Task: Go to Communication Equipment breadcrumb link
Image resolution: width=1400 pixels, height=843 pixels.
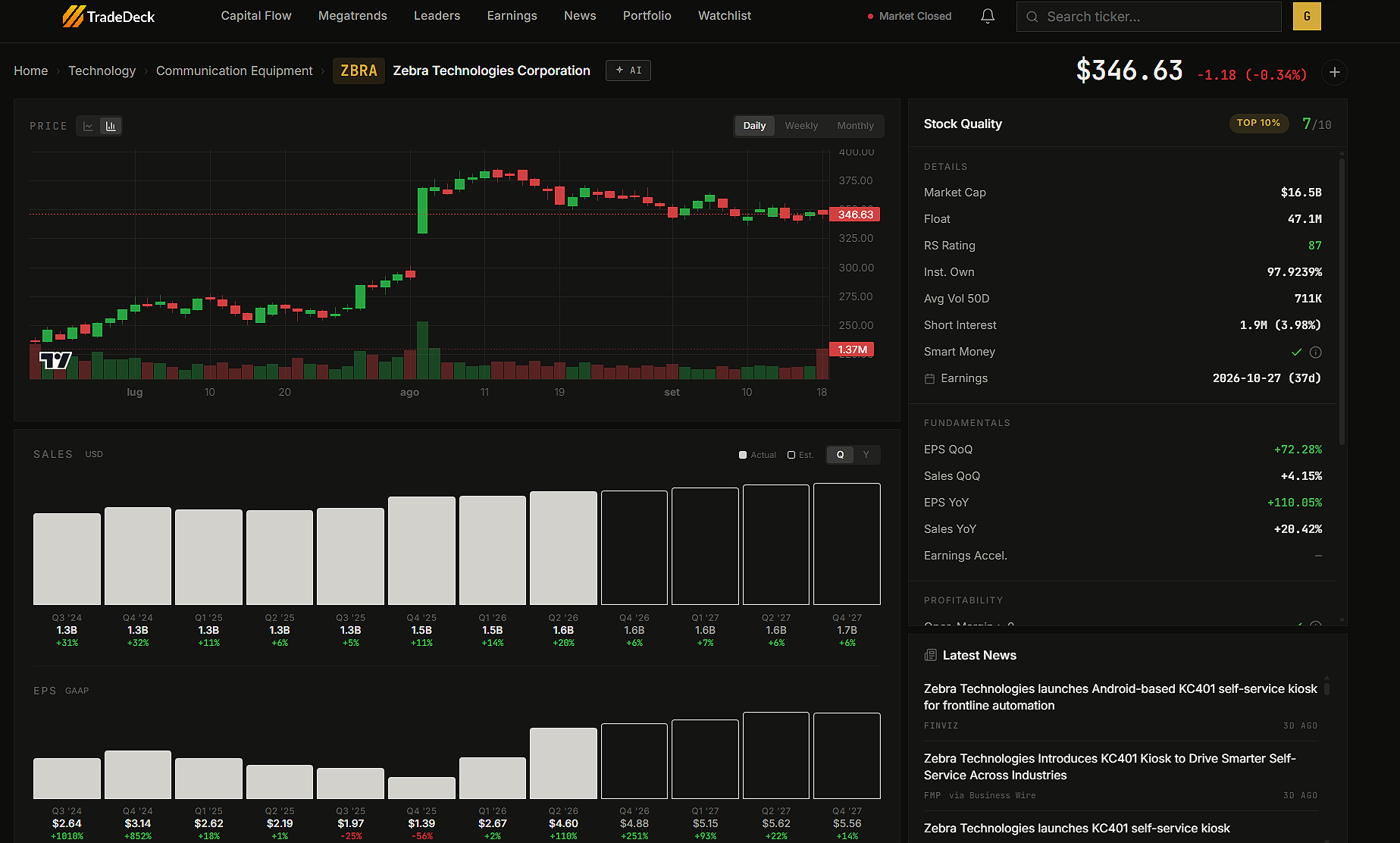Action: tap(234, 71)
